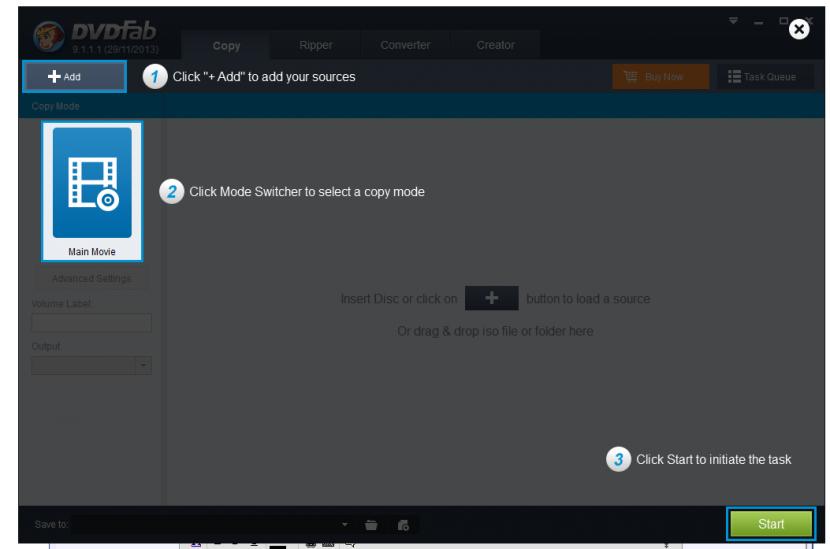Click the green Start button

click(x=771, y=524)
